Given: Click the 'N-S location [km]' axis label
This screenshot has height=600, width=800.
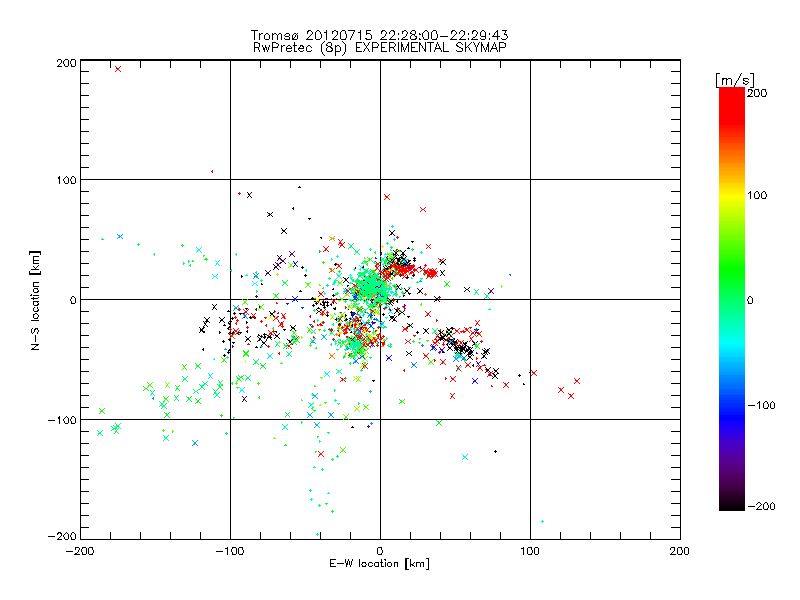Looking at the screenshot, I should [x=35, y=300].
